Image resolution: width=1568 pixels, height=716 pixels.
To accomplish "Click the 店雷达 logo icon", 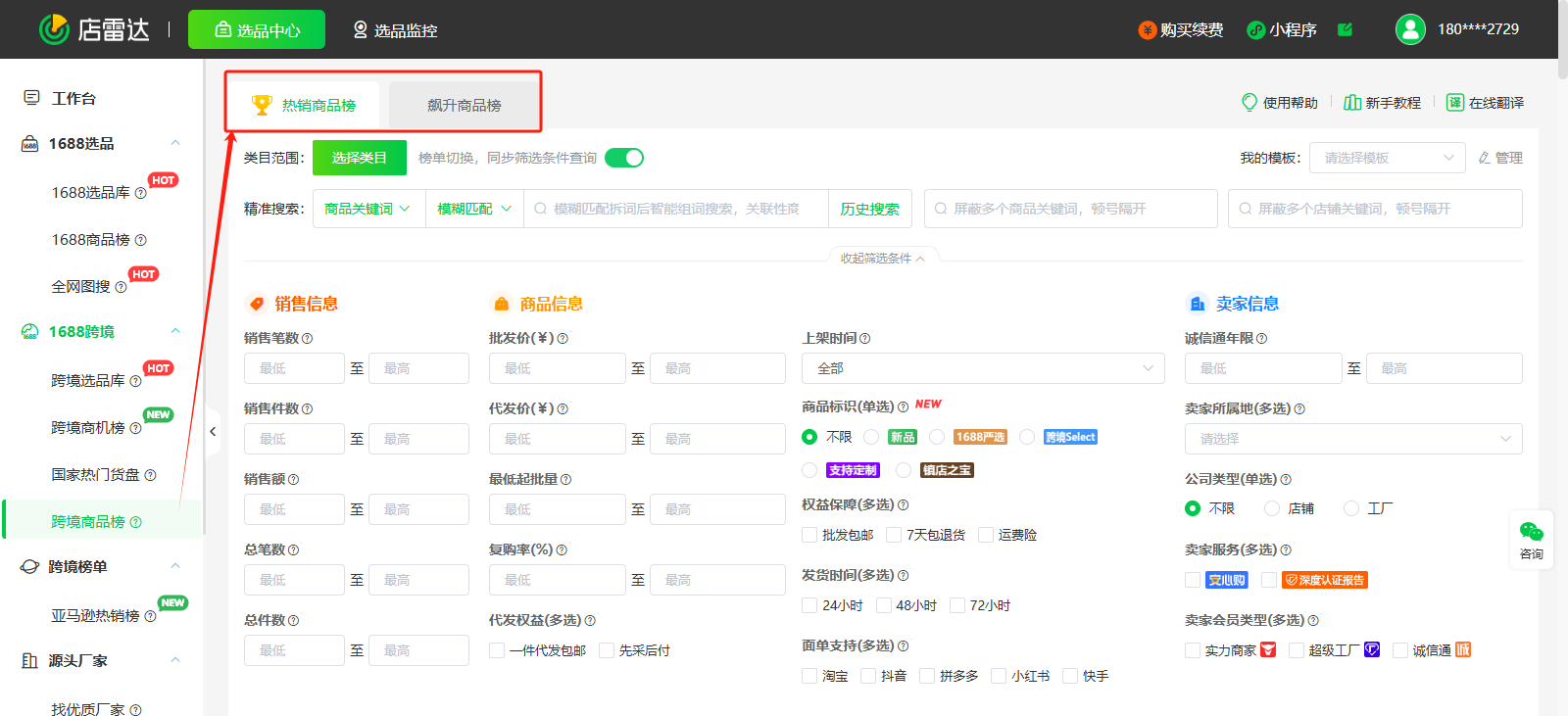I will click(54, 29).
